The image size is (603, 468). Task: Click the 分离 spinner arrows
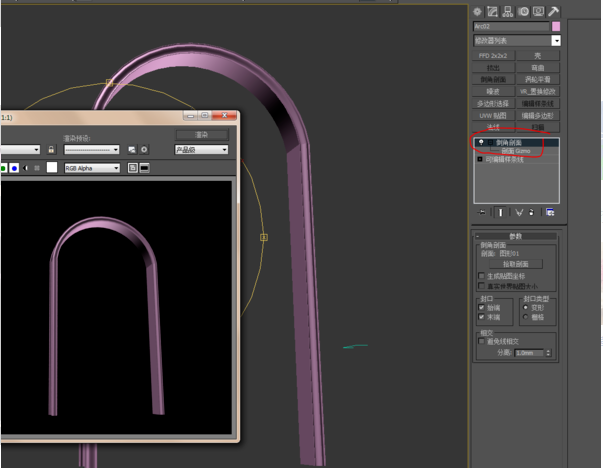[x=548, y=353]
